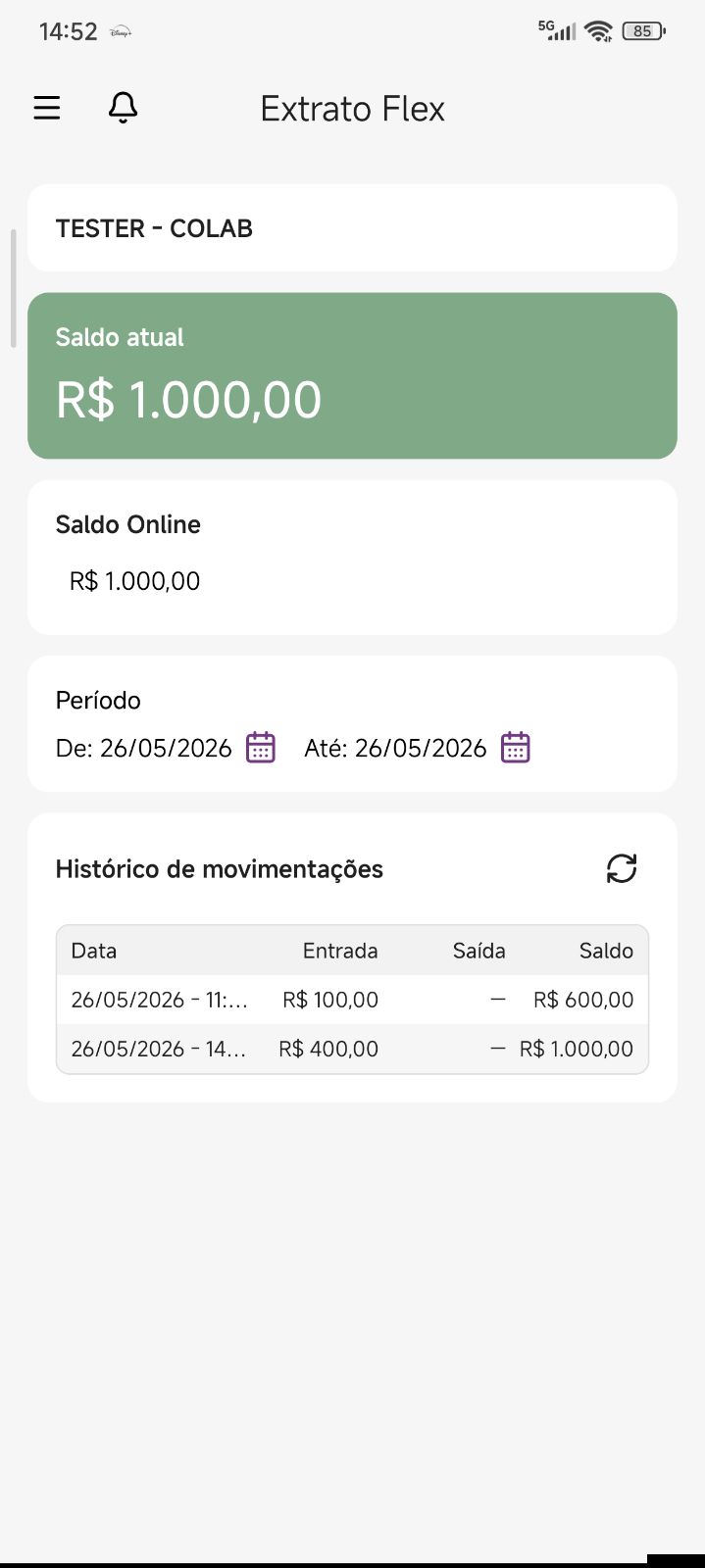Click the Saldo column header
Image resolution: width=705 pixels, height=1568 pixels.
click(x=606, y=951)
